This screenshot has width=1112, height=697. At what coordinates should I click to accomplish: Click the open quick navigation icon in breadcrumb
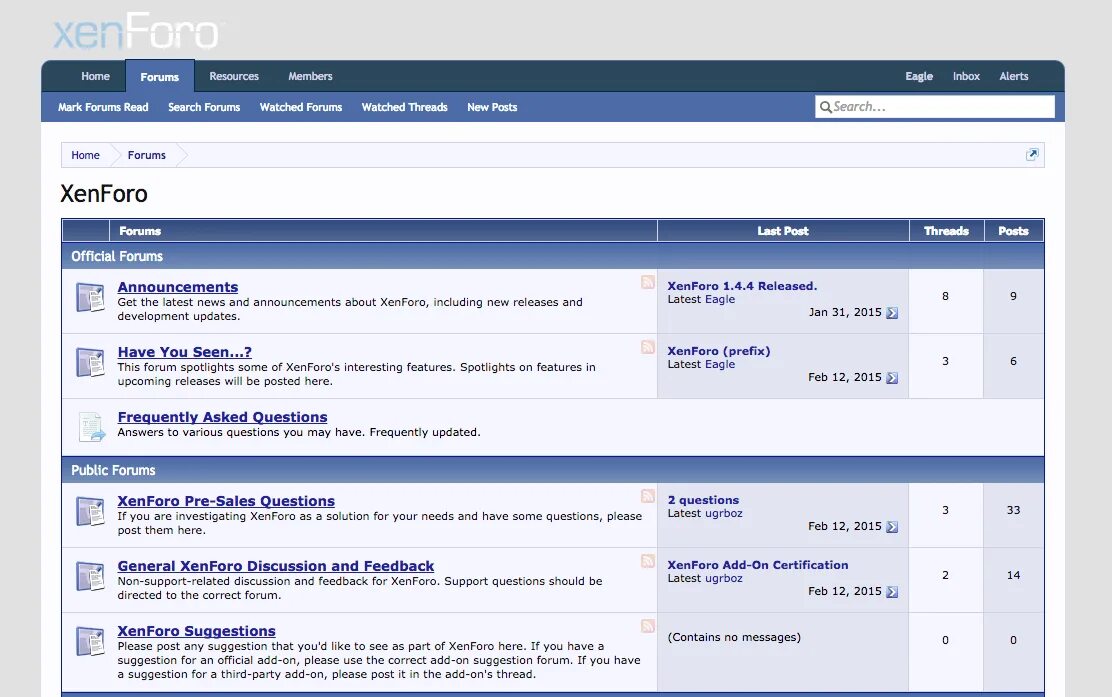1032,155
